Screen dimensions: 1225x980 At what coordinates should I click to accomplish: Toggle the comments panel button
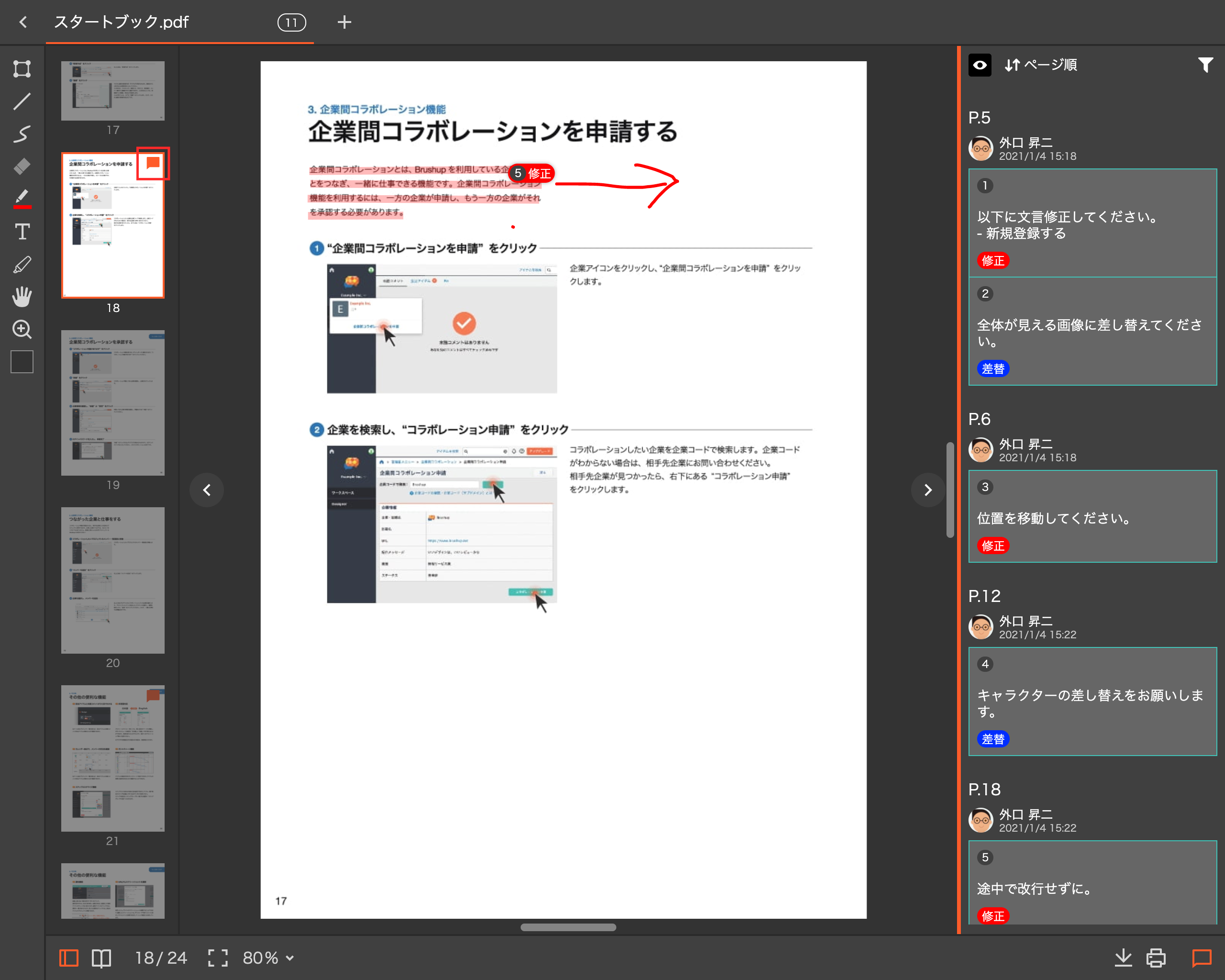click(1201, 958)
